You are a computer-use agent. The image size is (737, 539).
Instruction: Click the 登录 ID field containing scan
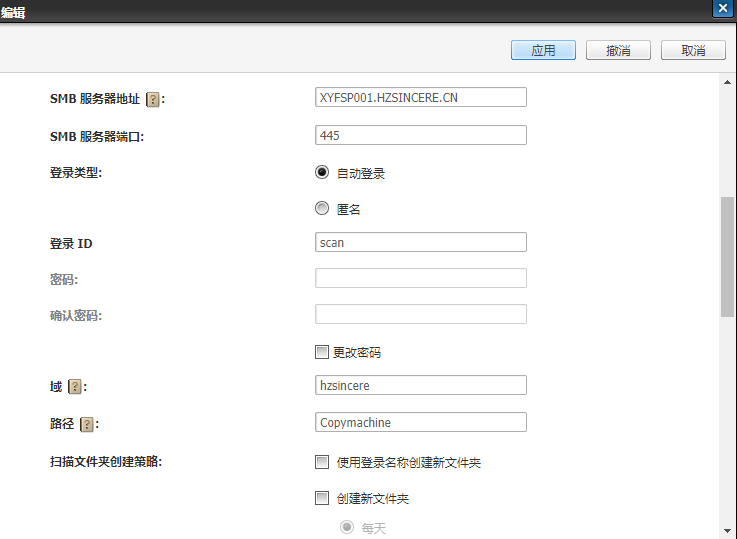click(420, 242)
